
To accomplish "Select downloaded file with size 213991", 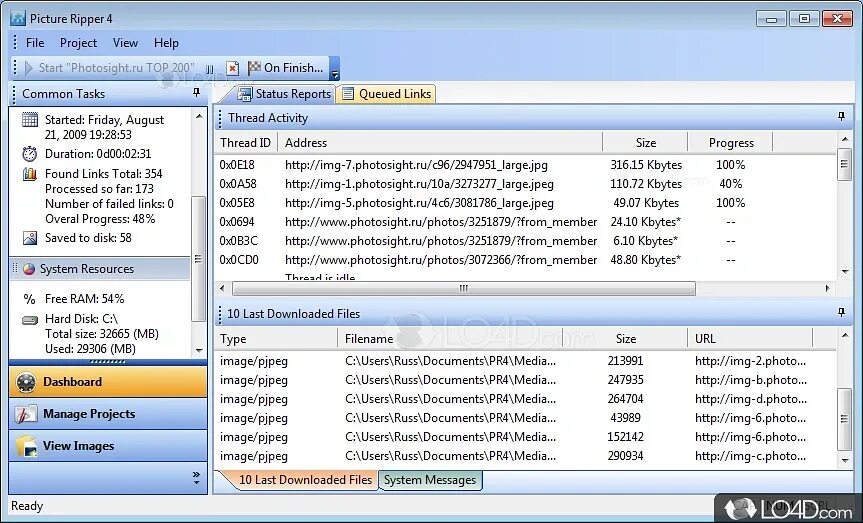I will [526, 361].
